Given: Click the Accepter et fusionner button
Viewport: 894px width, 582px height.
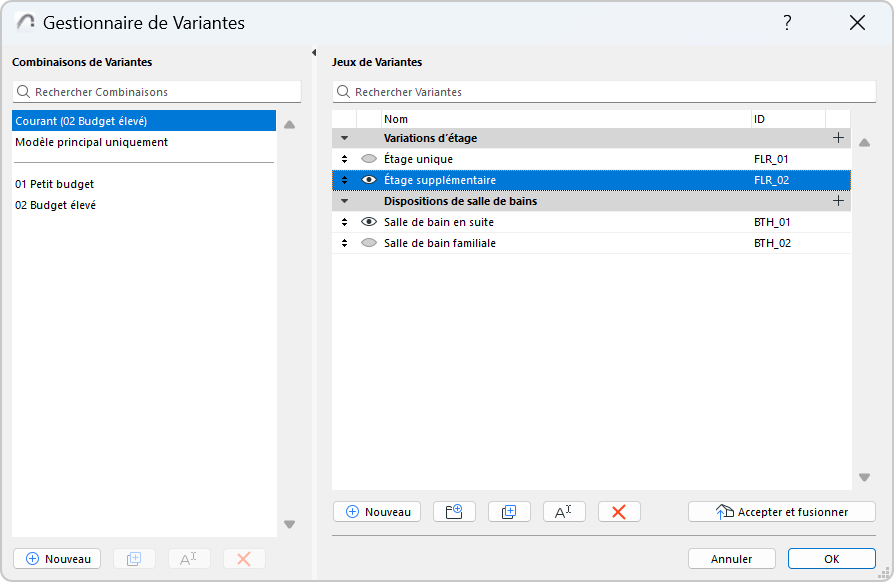Looking at the screenshot, I should tap(782, 511).
